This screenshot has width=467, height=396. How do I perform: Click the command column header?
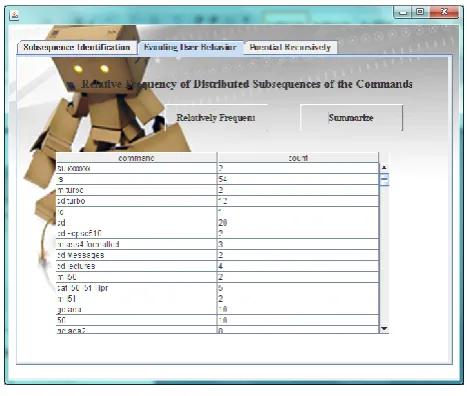point(136,158)
